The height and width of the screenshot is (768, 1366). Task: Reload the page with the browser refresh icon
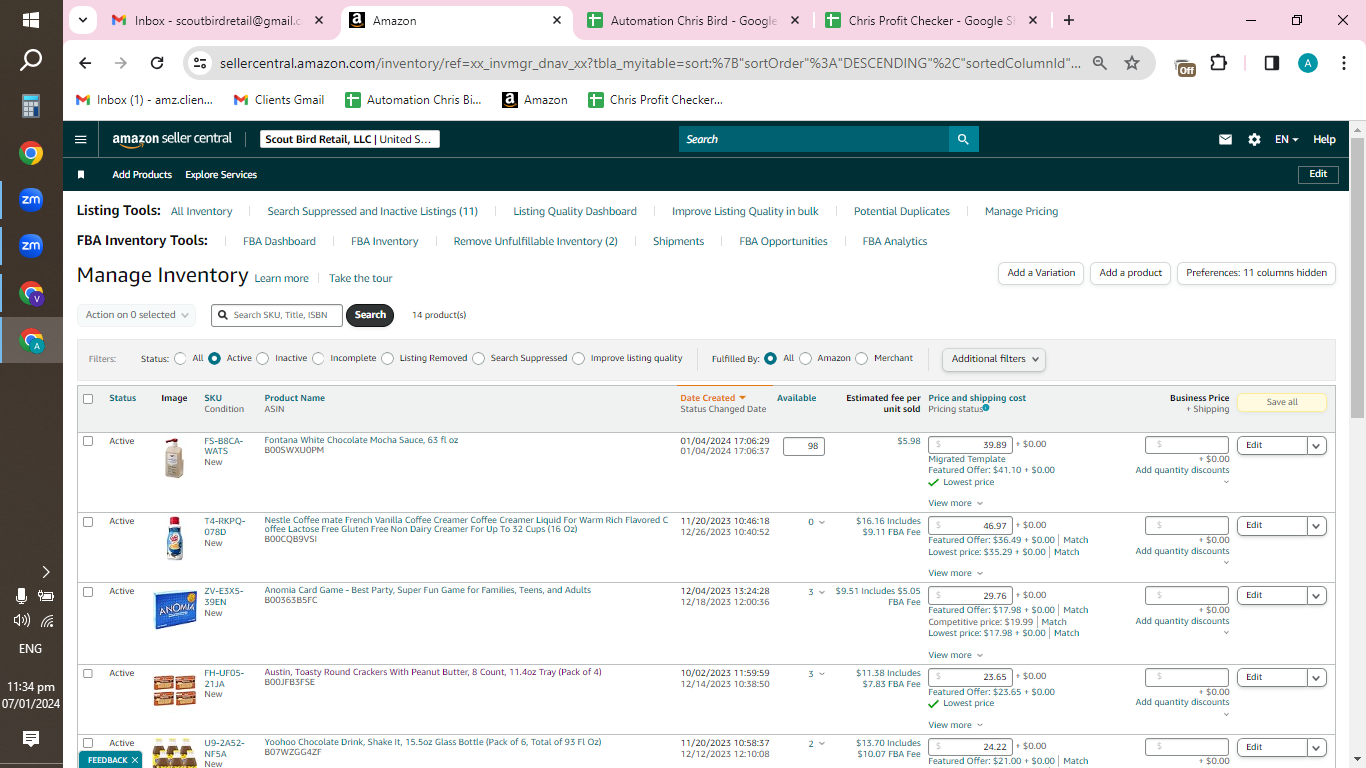tap(157, 63)
